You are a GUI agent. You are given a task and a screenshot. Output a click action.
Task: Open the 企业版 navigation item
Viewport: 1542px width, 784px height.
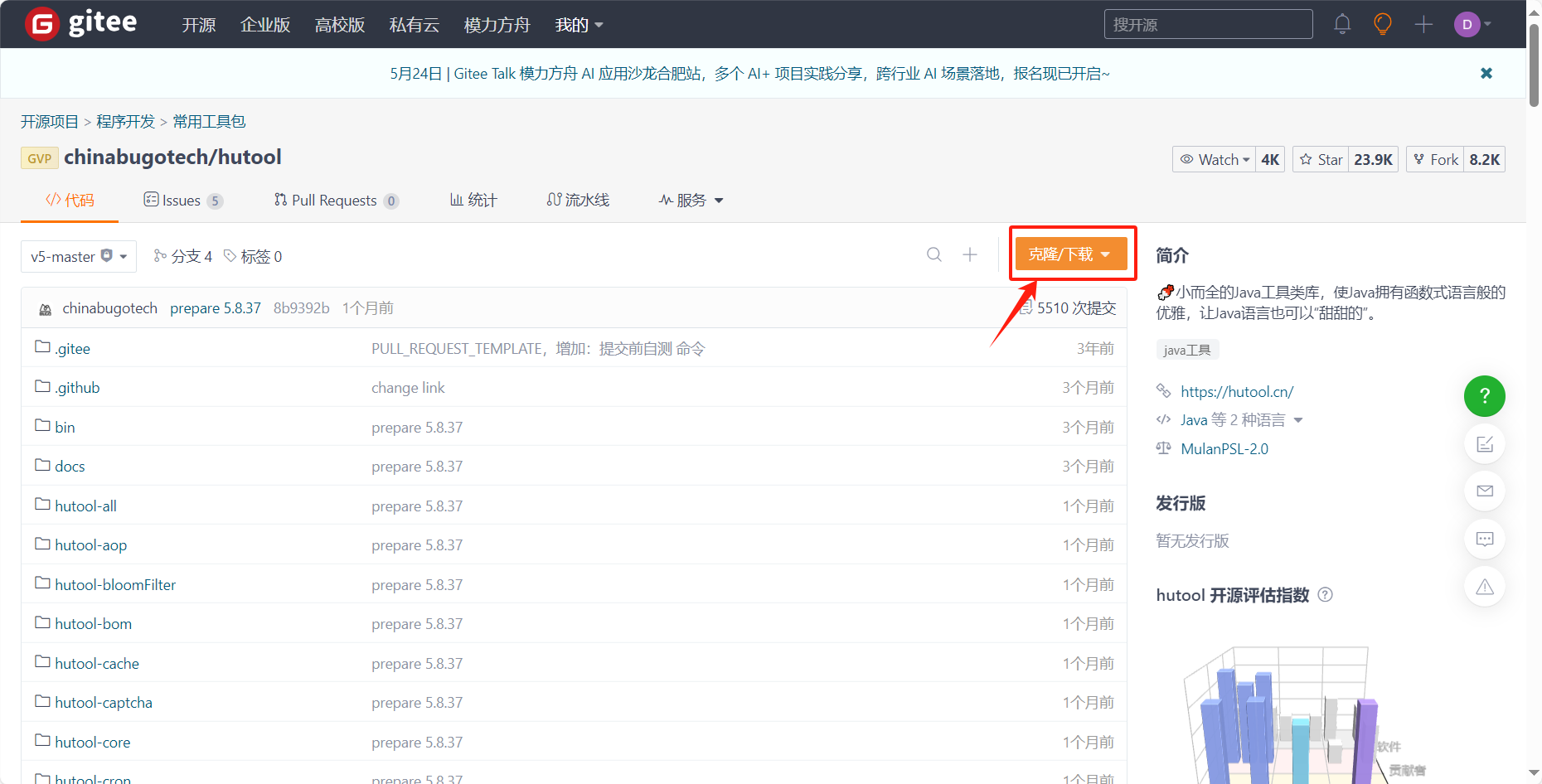(x=265, y=25)
